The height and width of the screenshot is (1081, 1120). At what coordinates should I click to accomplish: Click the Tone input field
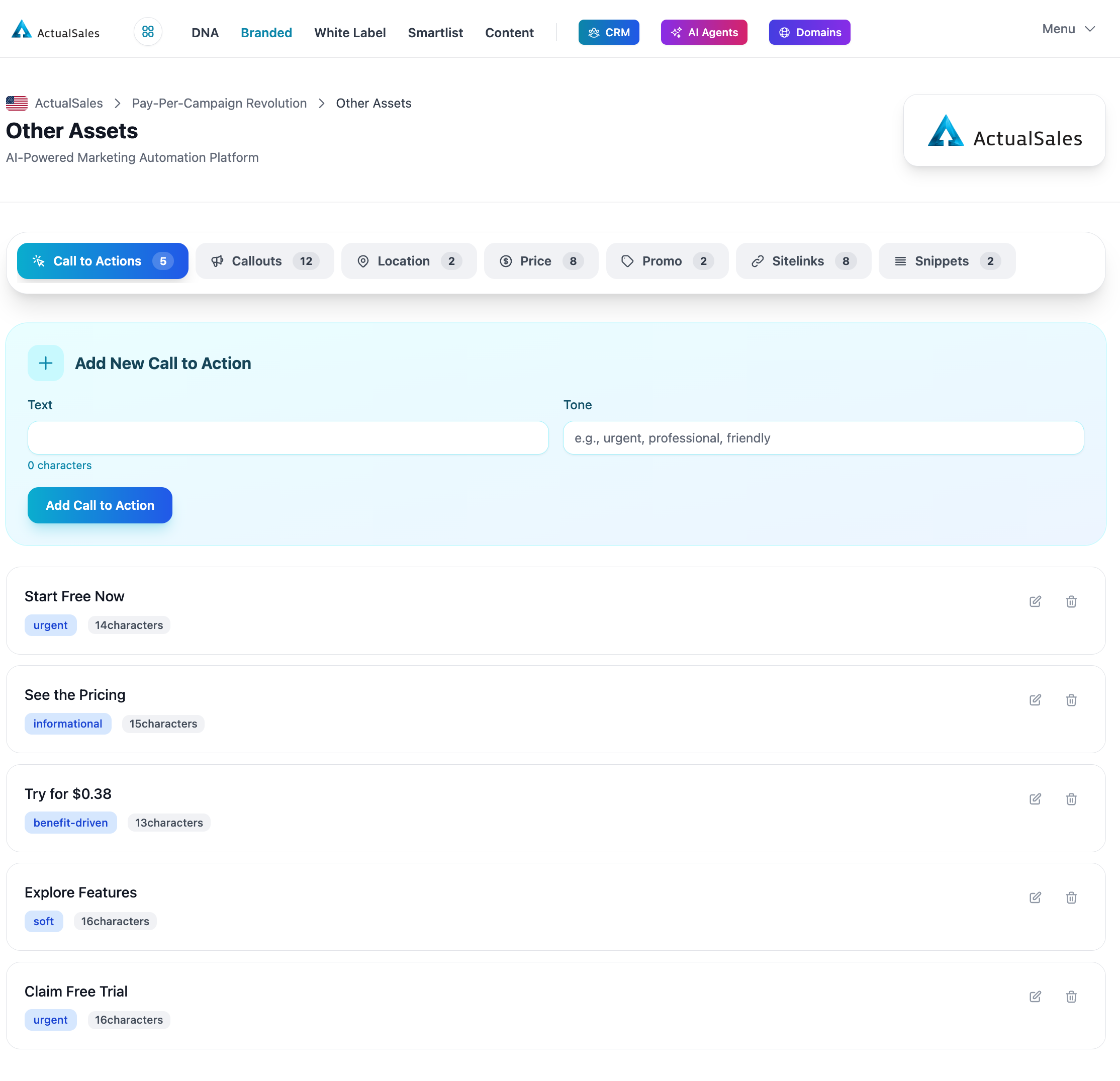tap(823, 438)
